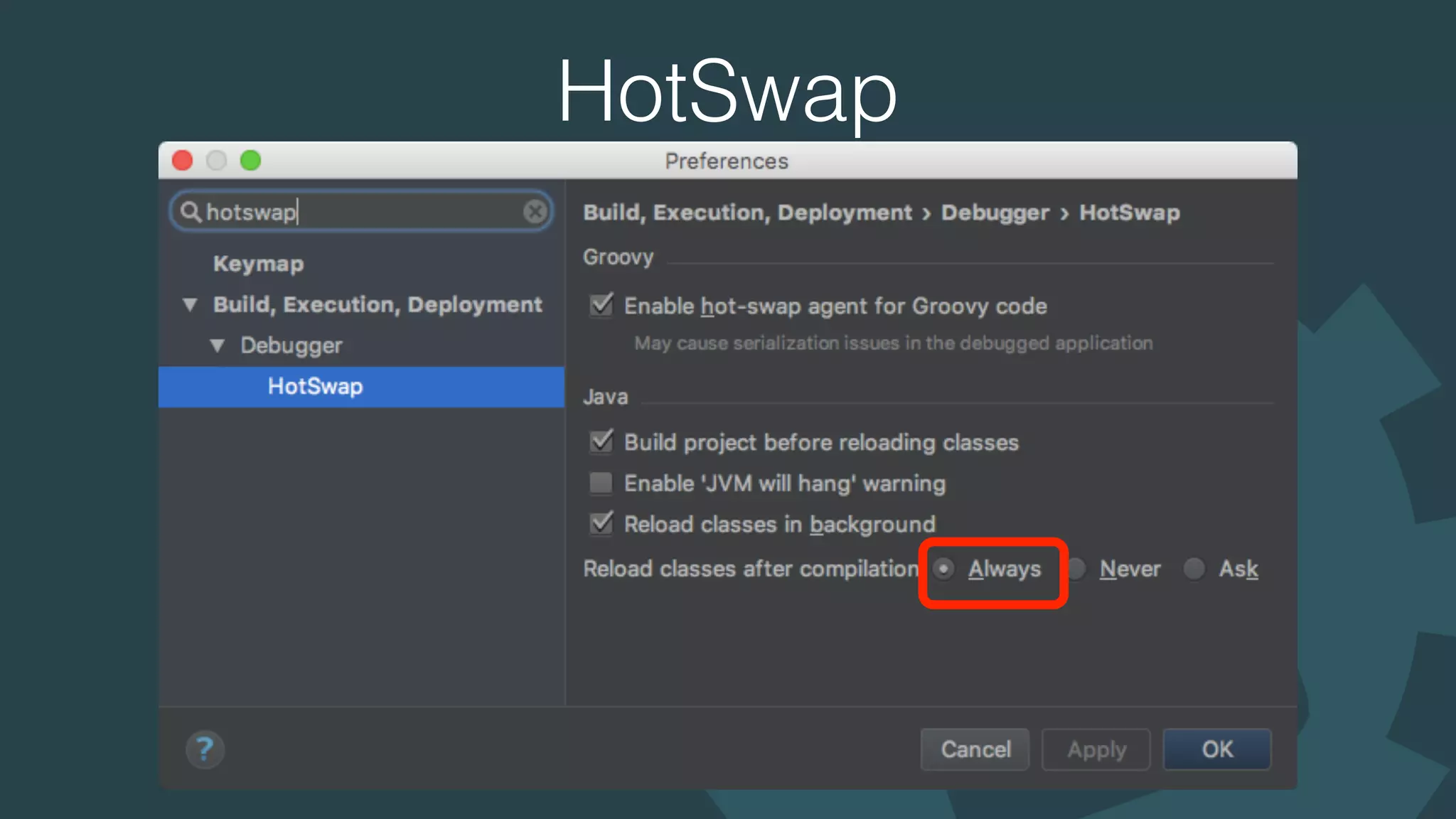Click the Apply button
Screen dimensions: 1456x819
pyautogui.click(x=1096, y=749)
